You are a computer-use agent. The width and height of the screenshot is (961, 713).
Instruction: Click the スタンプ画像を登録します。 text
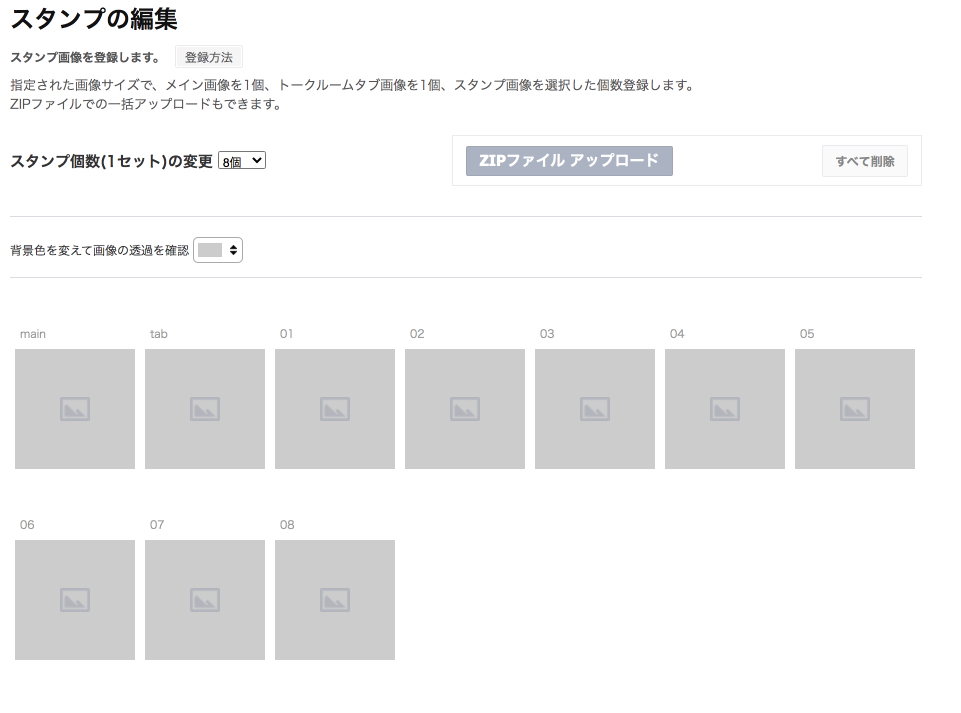coord(85,57)
